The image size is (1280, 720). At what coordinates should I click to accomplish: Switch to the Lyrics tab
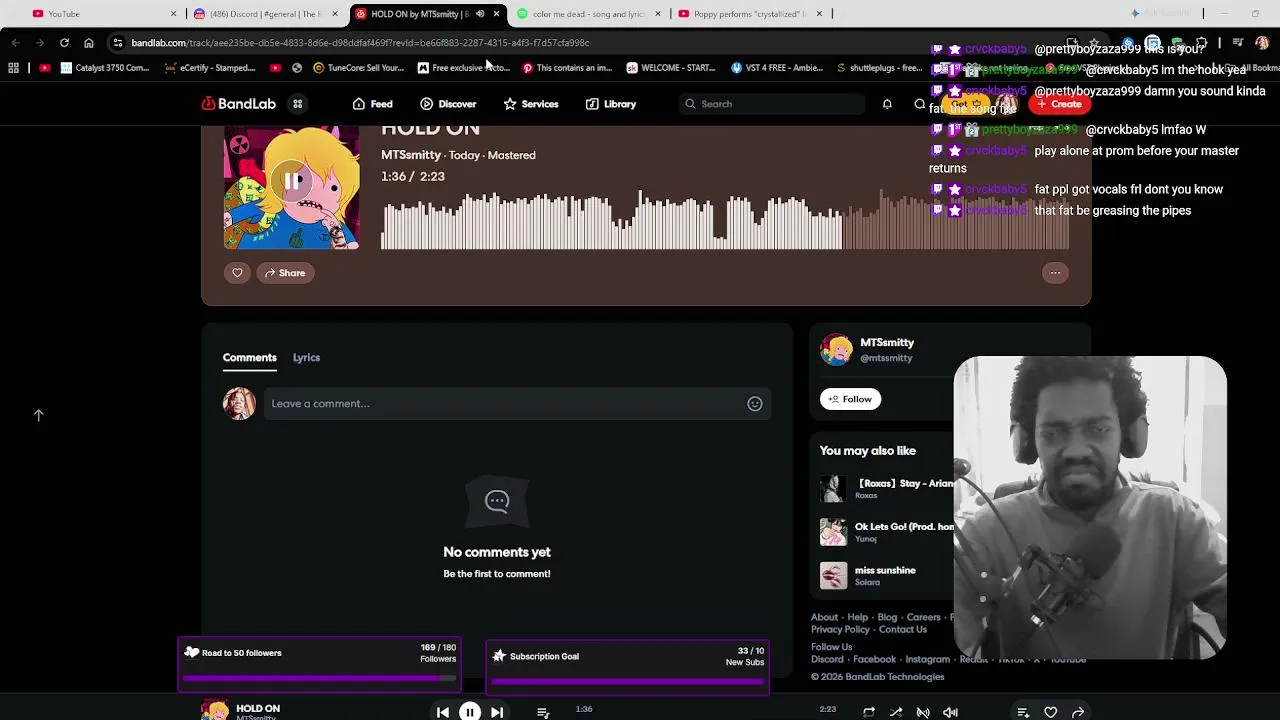(306, 357)
